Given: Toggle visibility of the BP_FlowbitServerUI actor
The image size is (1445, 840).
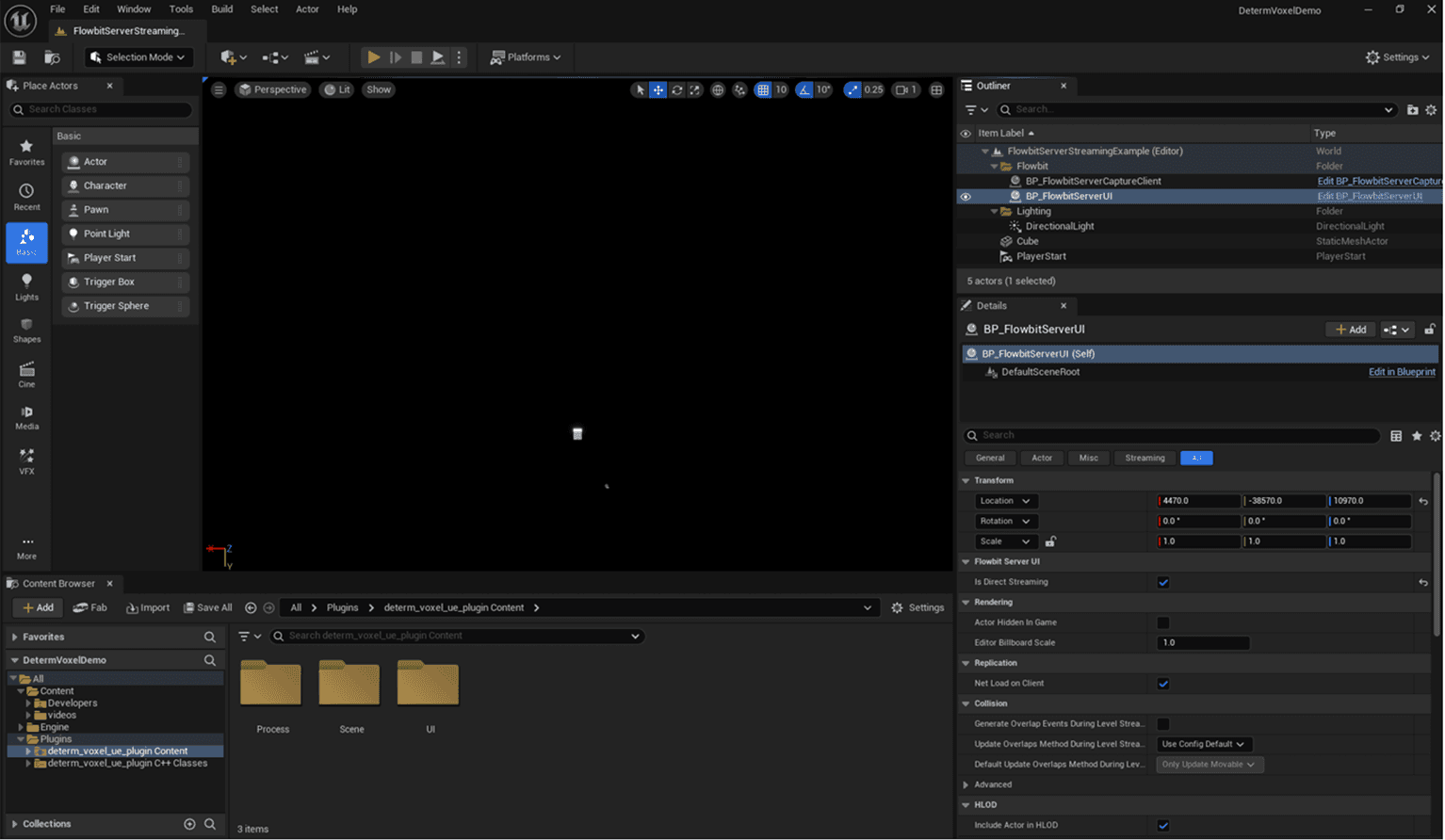Looking at the screenshot, I should click(966, 197).
